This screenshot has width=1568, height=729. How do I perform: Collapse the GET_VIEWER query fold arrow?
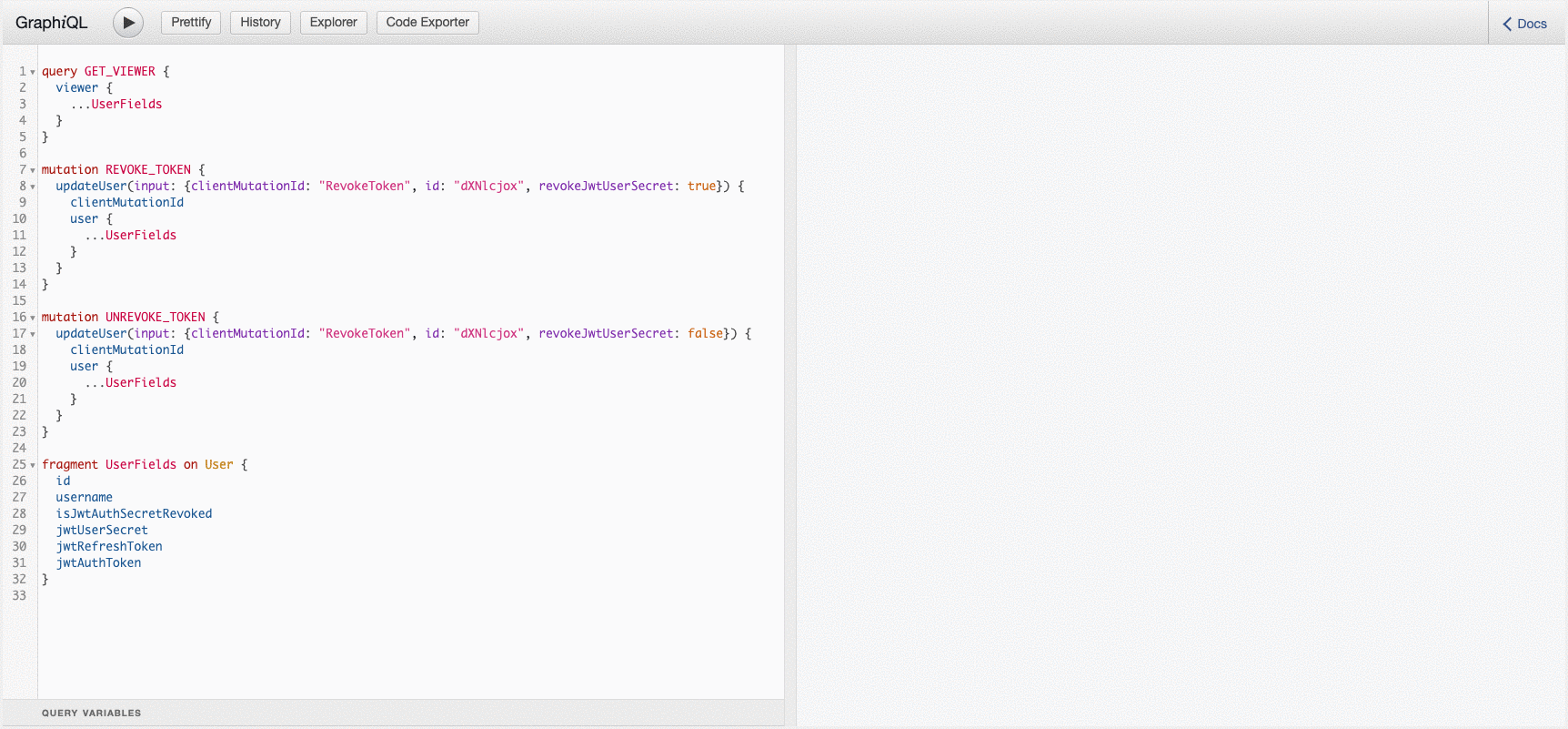click(x=33, y=72)
